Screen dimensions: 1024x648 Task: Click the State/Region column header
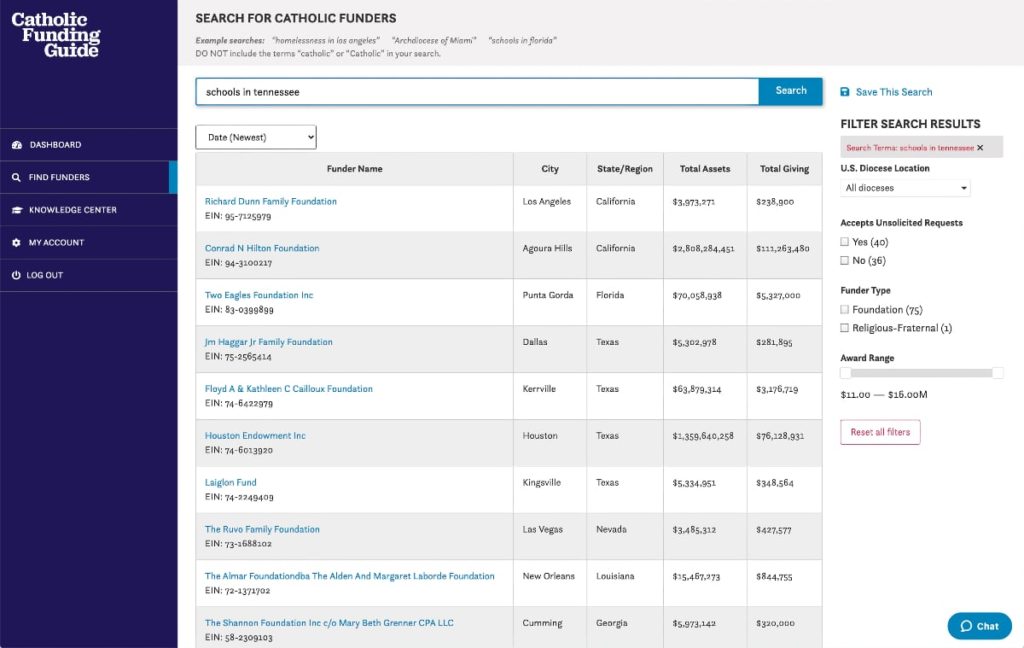click(x=624, y=169)
